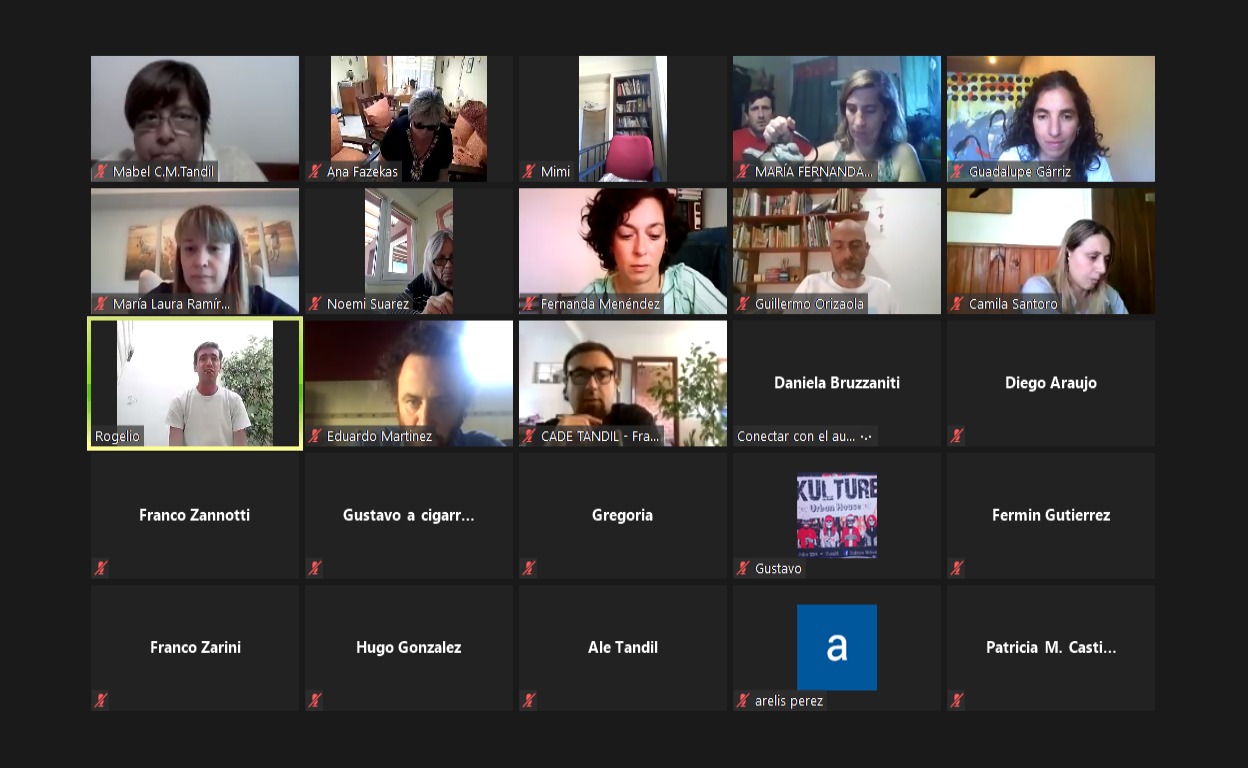Click the blue 'a' avatar of arelis perez
The height and width of the screenshot is (768, 1248).
837,647
